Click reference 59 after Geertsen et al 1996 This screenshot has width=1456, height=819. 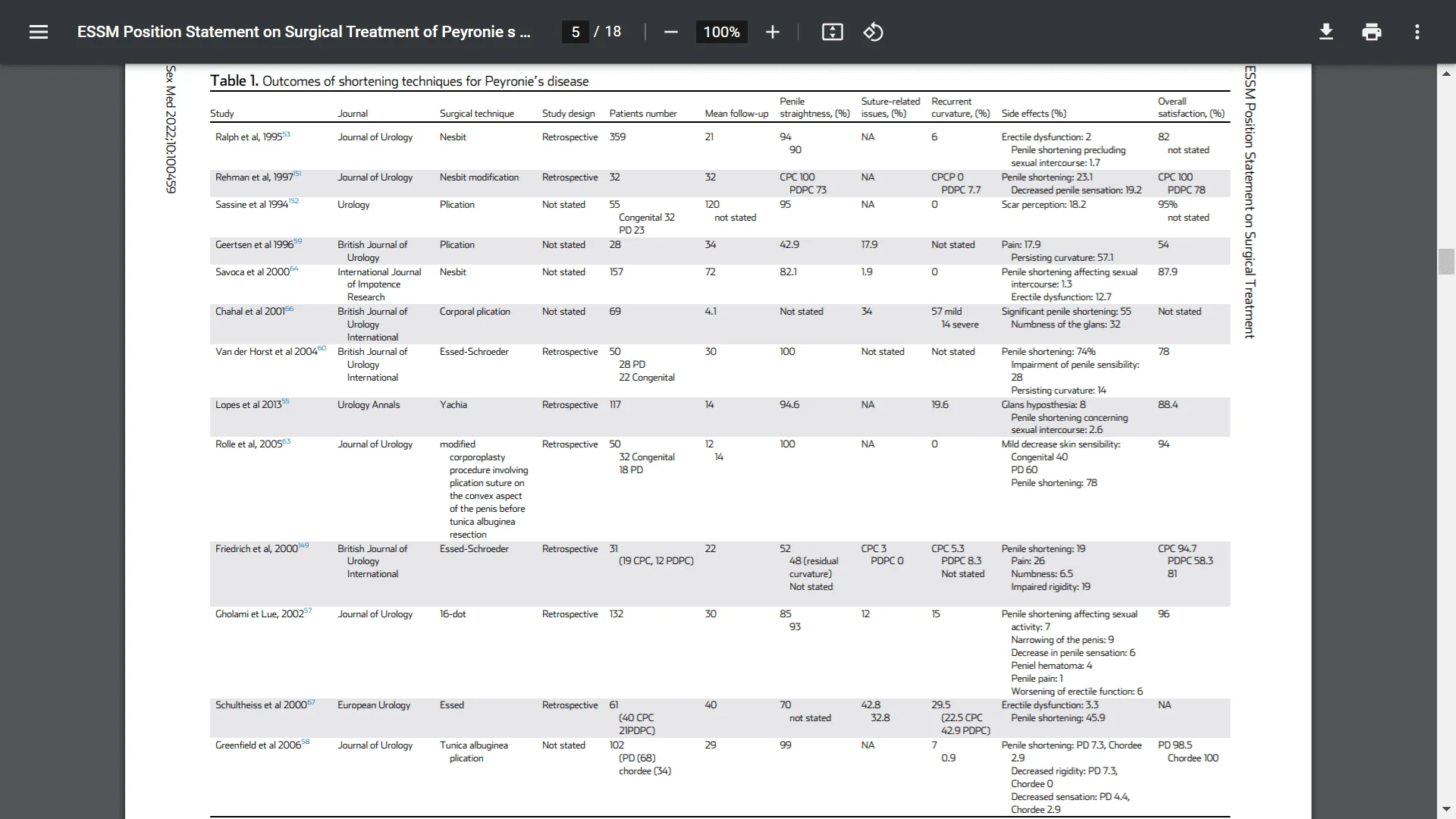(x=298, y=241)
